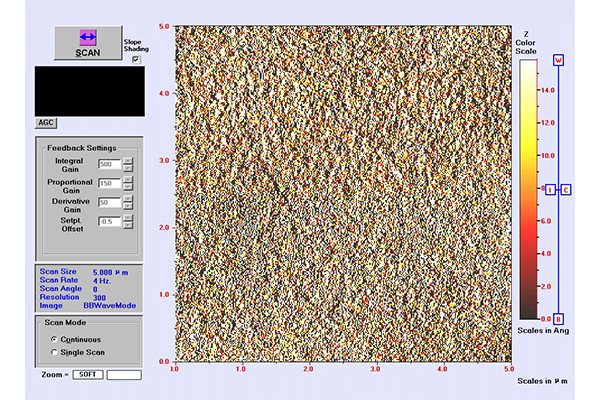This screenshot has width=600, height=400.
Task: Click the Scales in Ang label
Action: 543,330
